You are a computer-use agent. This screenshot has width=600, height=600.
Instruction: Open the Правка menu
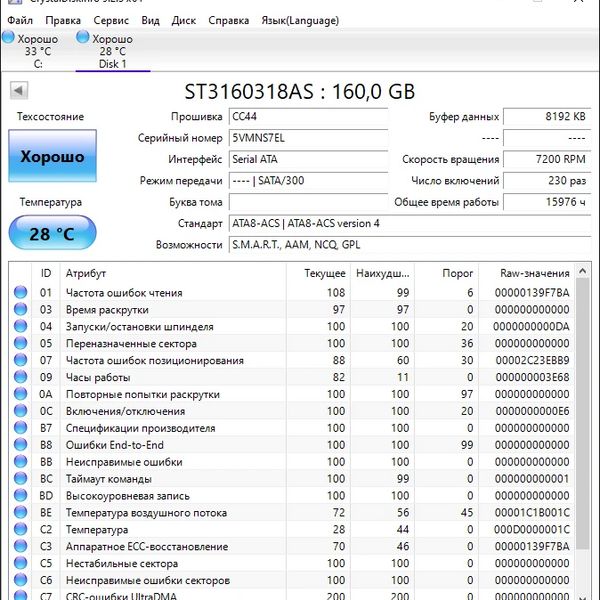click(63, 20)
